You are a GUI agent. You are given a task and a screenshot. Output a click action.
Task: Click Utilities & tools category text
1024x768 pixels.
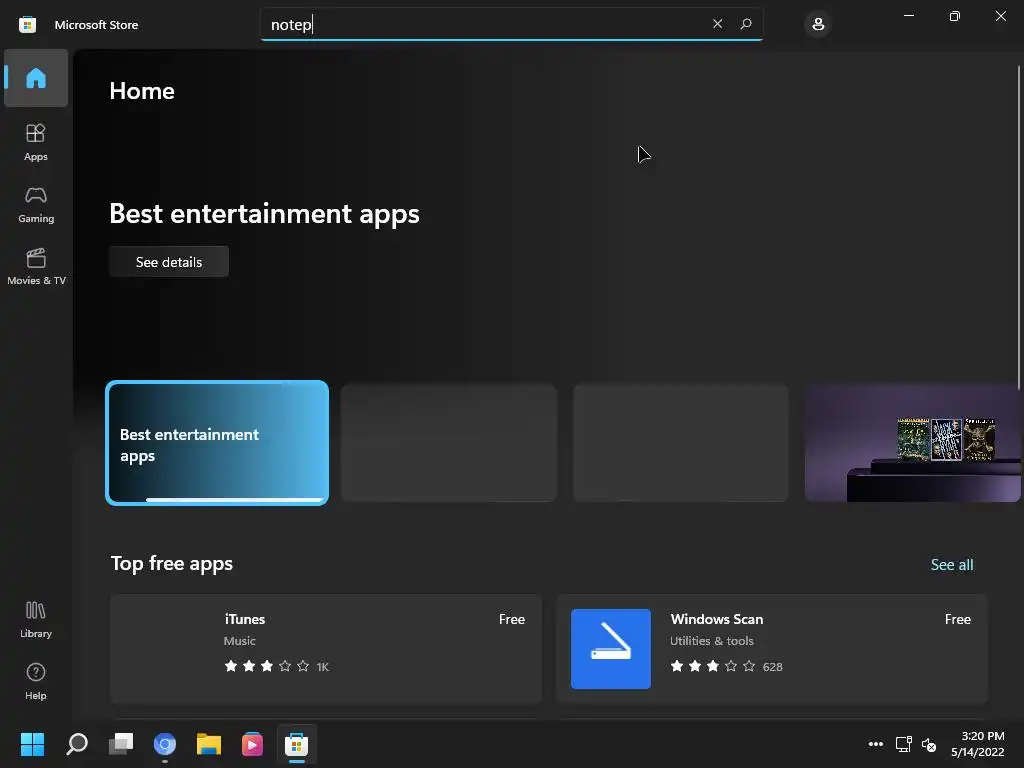click(711, 641)
